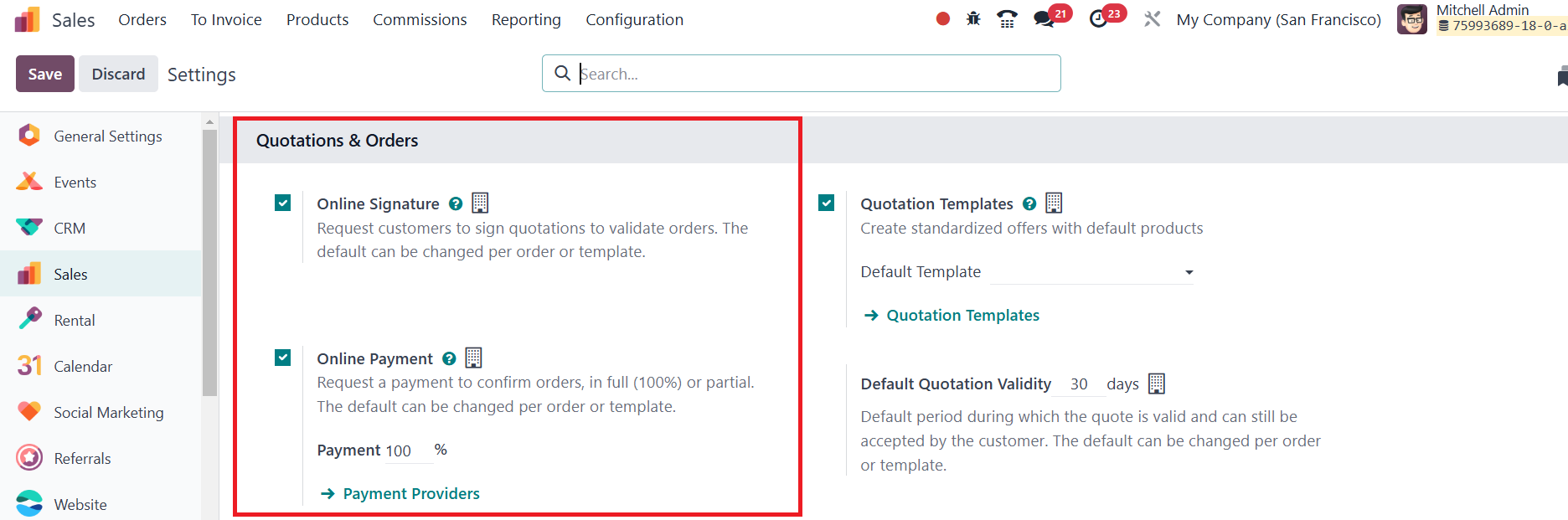The width and height of the screenshot is (1568, 520).
Task: Open the chat messages icon with 21 badge
Action: pos(1044,18)
